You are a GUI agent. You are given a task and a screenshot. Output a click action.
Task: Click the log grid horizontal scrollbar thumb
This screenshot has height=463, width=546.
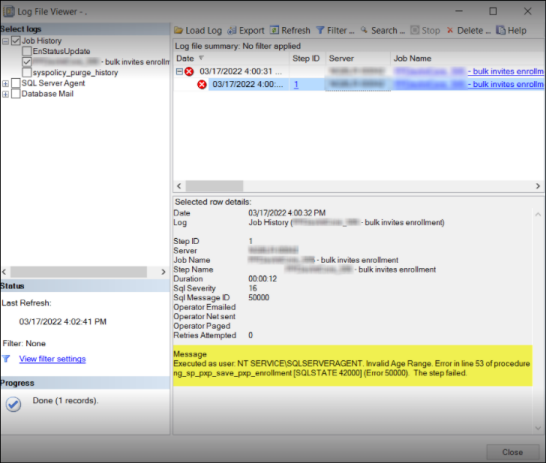pyautogui.click(x=214, y=186)
